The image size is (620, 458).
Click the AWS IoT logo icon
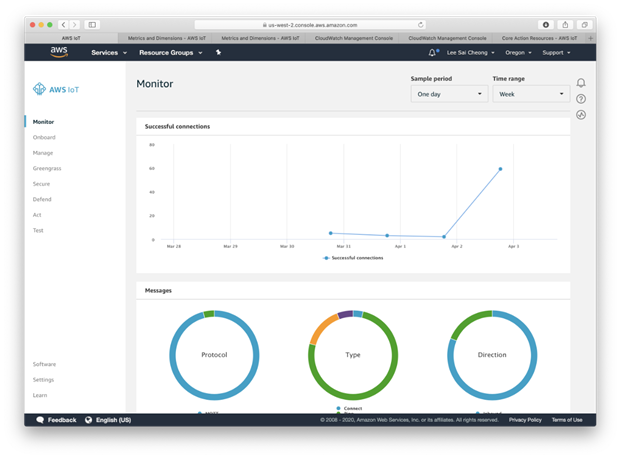tap(39, 89)
